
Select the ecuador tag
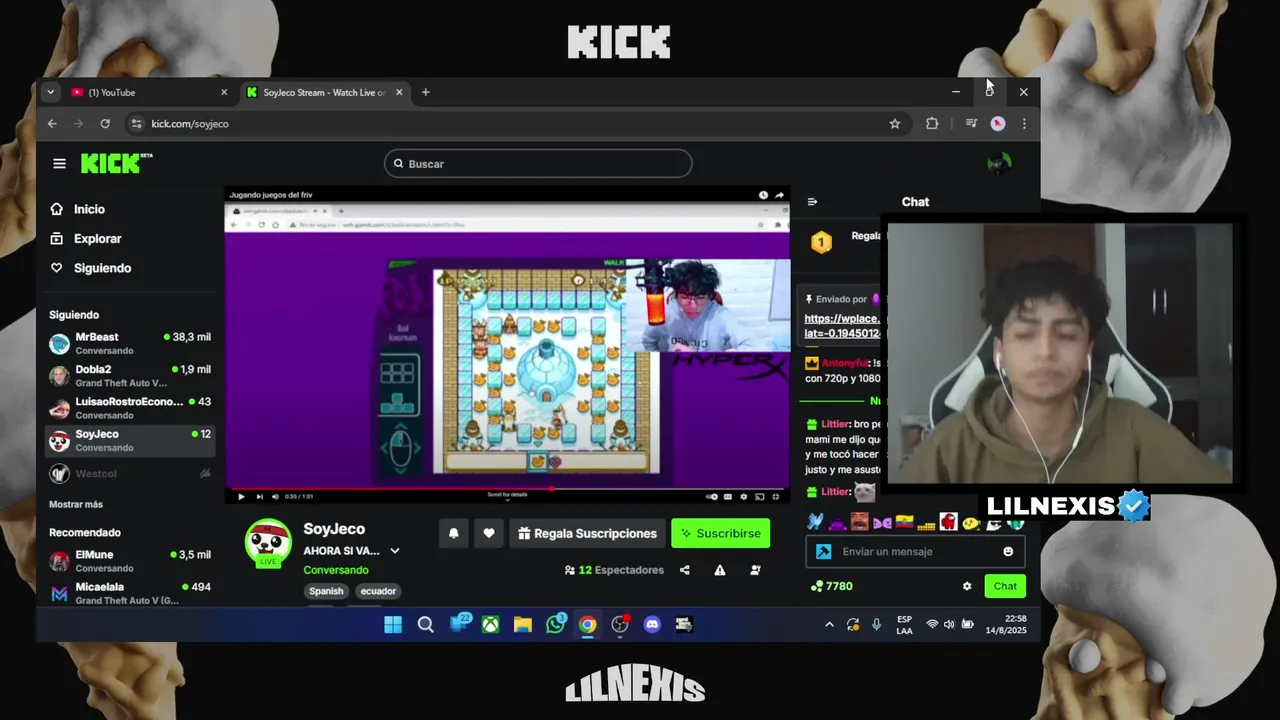coord(378,591)
